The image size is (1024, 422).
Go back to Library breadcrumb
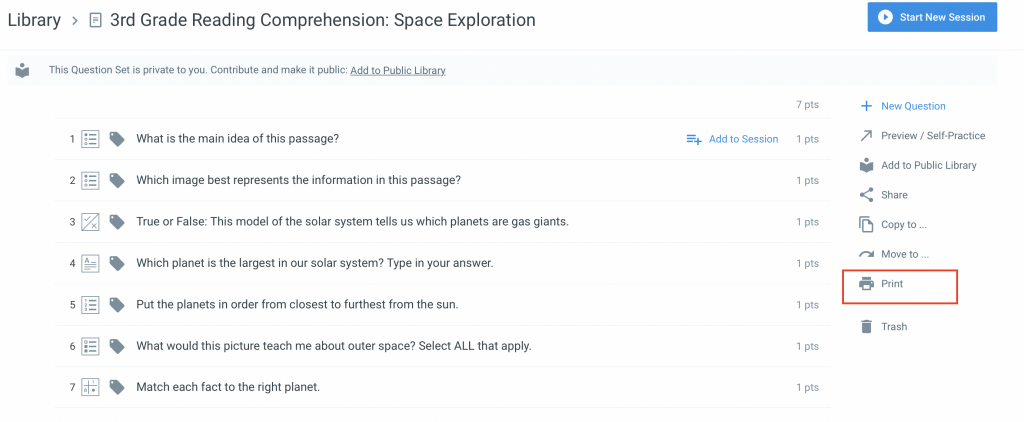[x=34, y=20]
